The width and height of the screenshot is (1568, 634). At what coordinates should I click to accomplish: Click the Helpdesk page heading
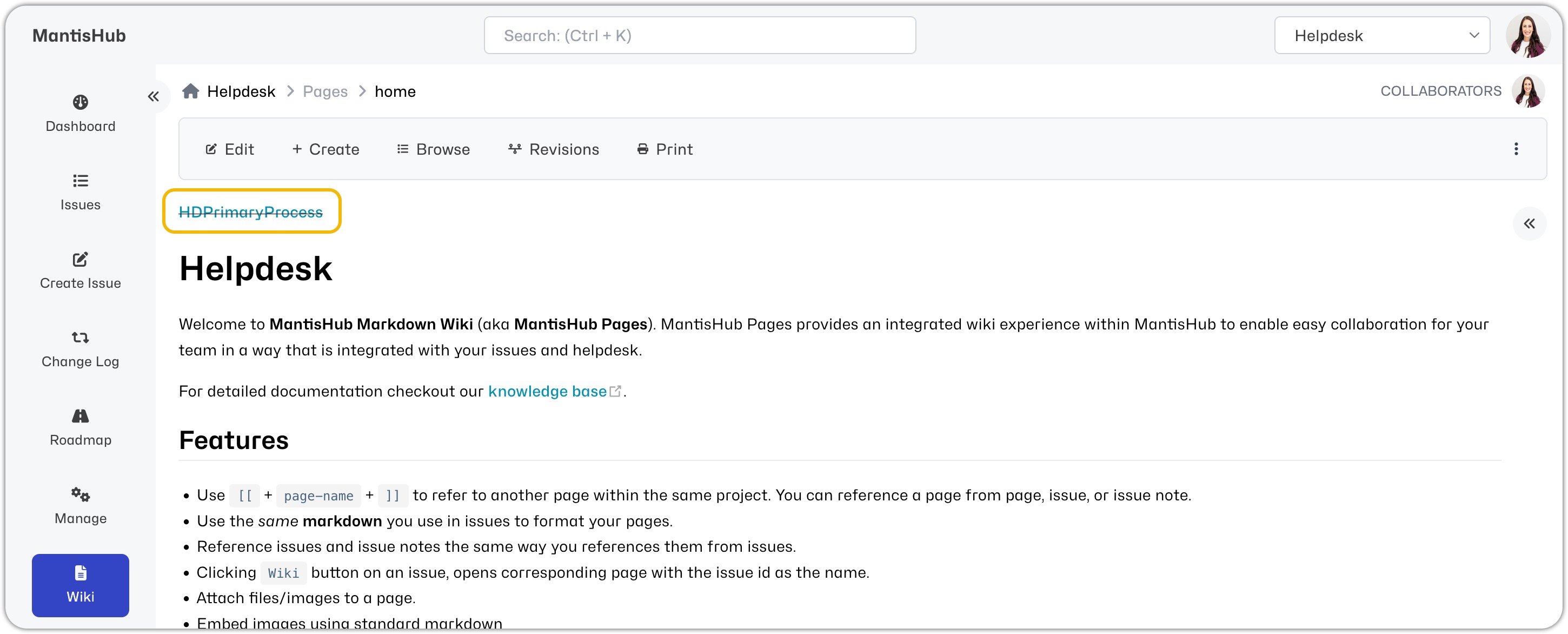[x=256, y=268]
